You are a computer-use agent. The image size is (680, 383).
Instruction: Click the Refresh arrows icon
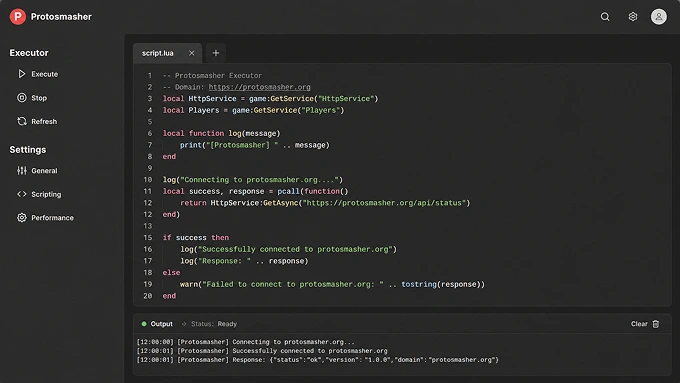[x=22, y=121]
